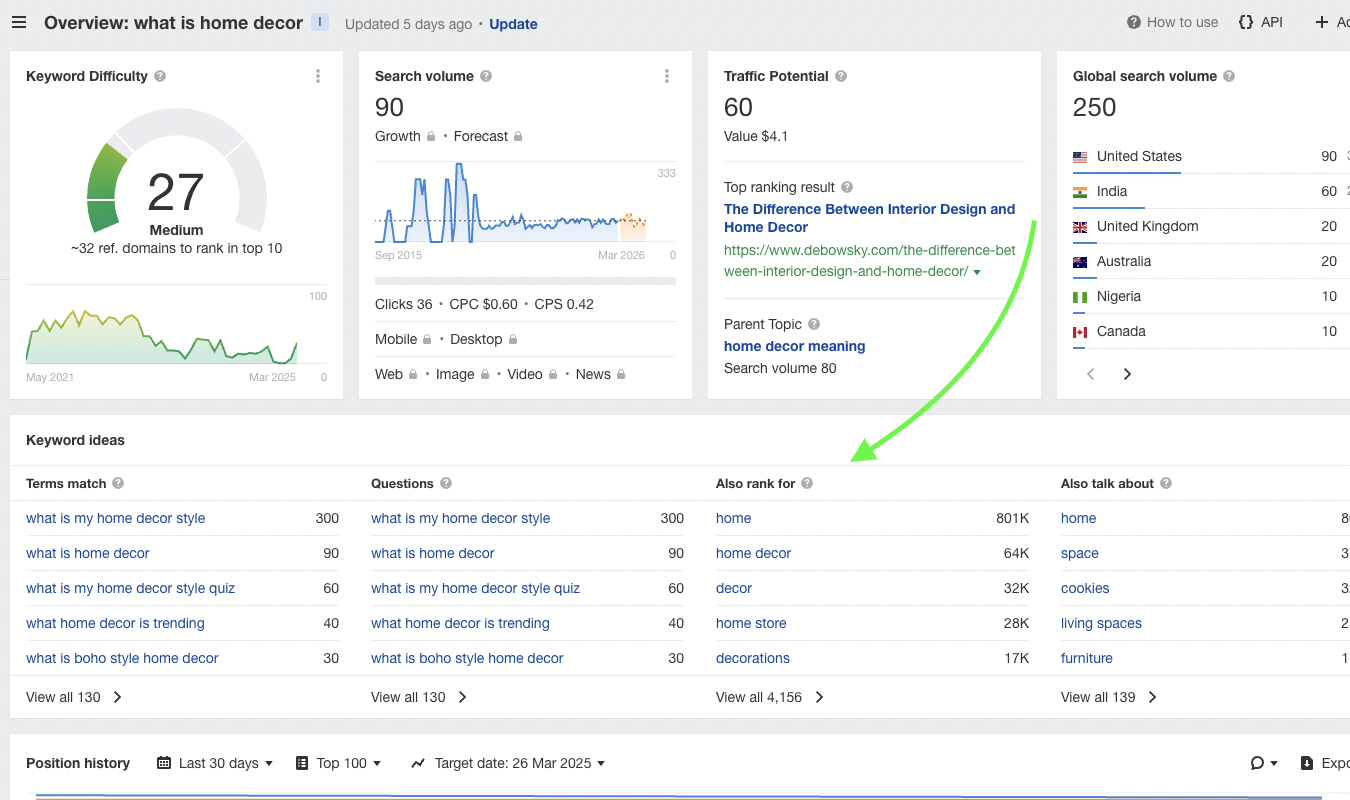Click the Keyword Difficulty help icon
The height and width of the screenshot is (800, 1350).
pyautogui.click(x=160, y=76)
